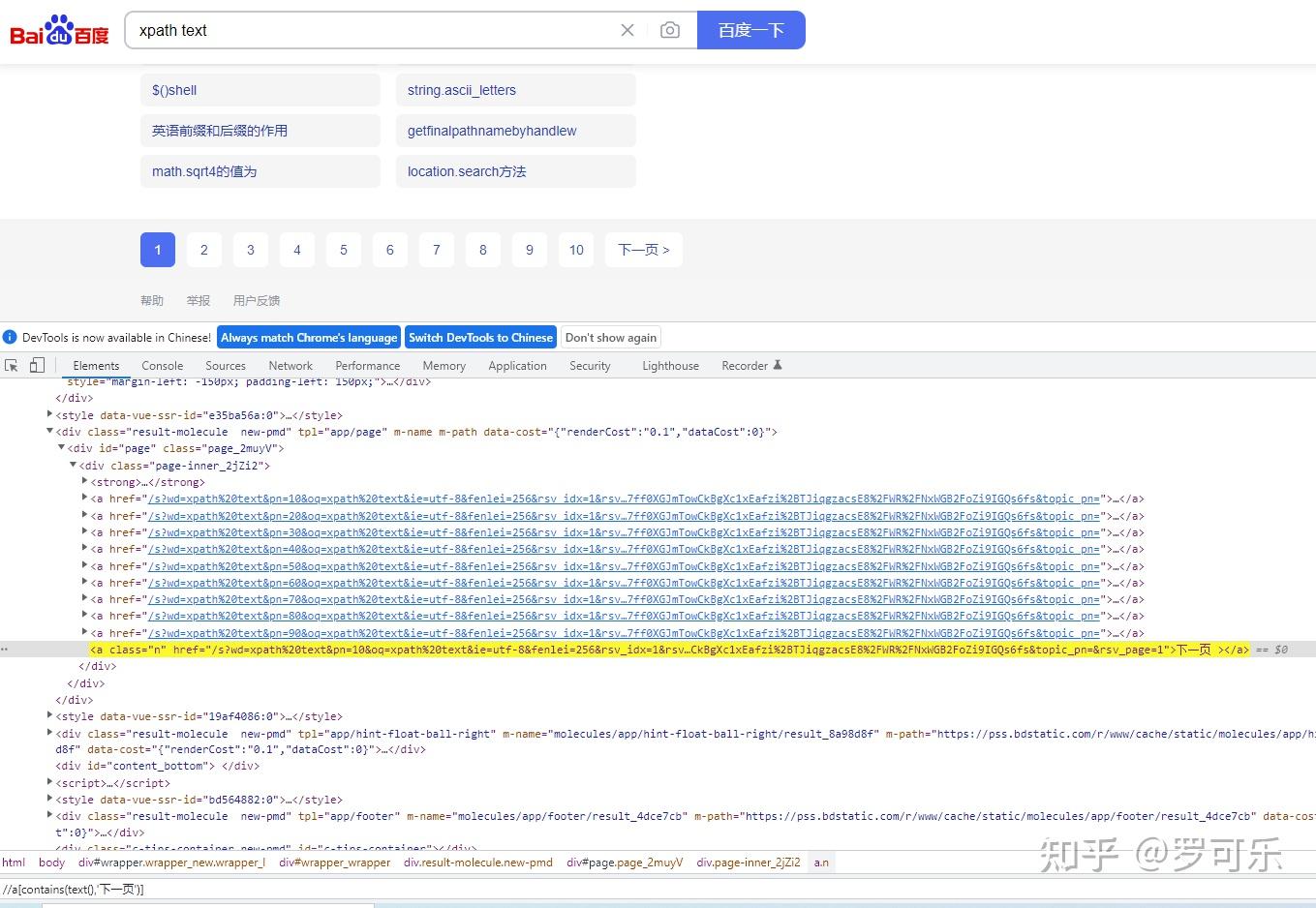The width and height of the screenshot is (1316, 908).
Task: Click the Always match Chrome's language button
Action: tap(308, 337)
